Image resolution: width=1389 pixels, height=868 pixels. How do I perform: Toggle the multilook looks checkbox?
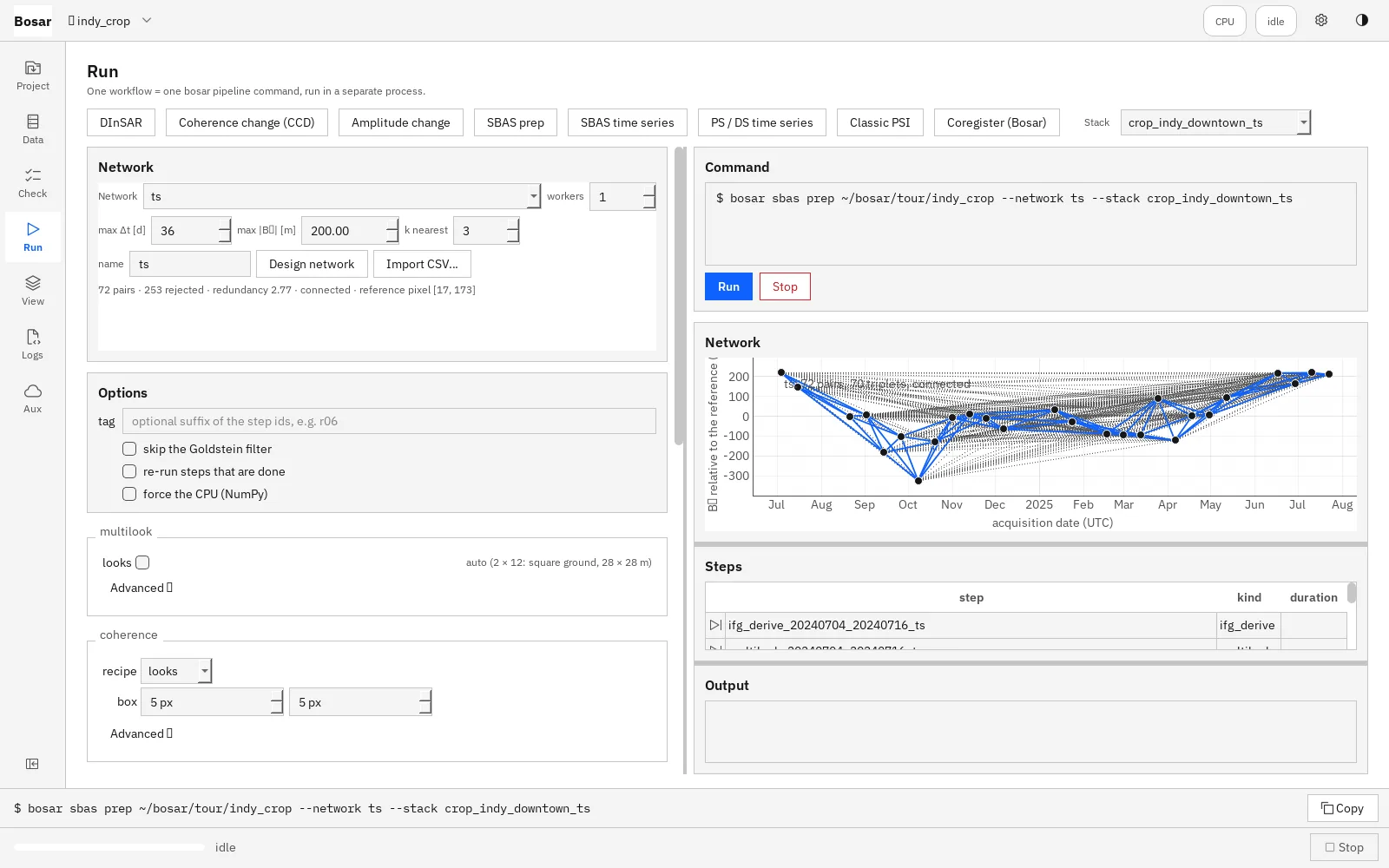pos(142,562)
